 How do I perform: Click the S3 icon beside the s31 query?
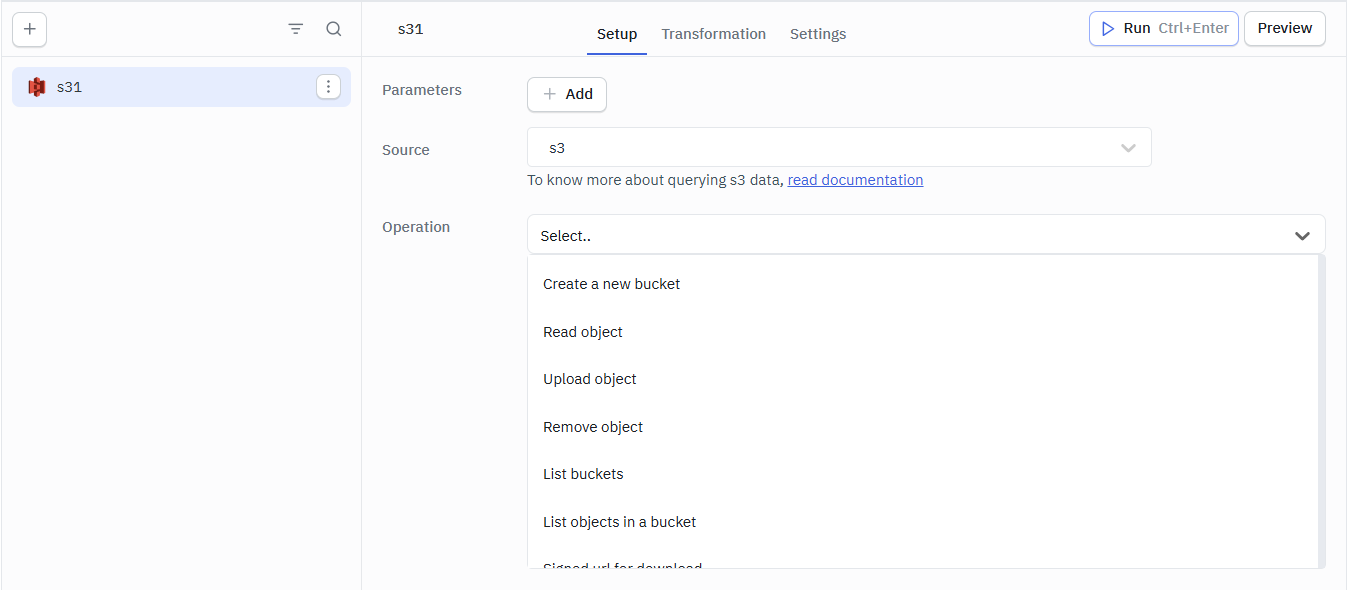click(36, 87)
